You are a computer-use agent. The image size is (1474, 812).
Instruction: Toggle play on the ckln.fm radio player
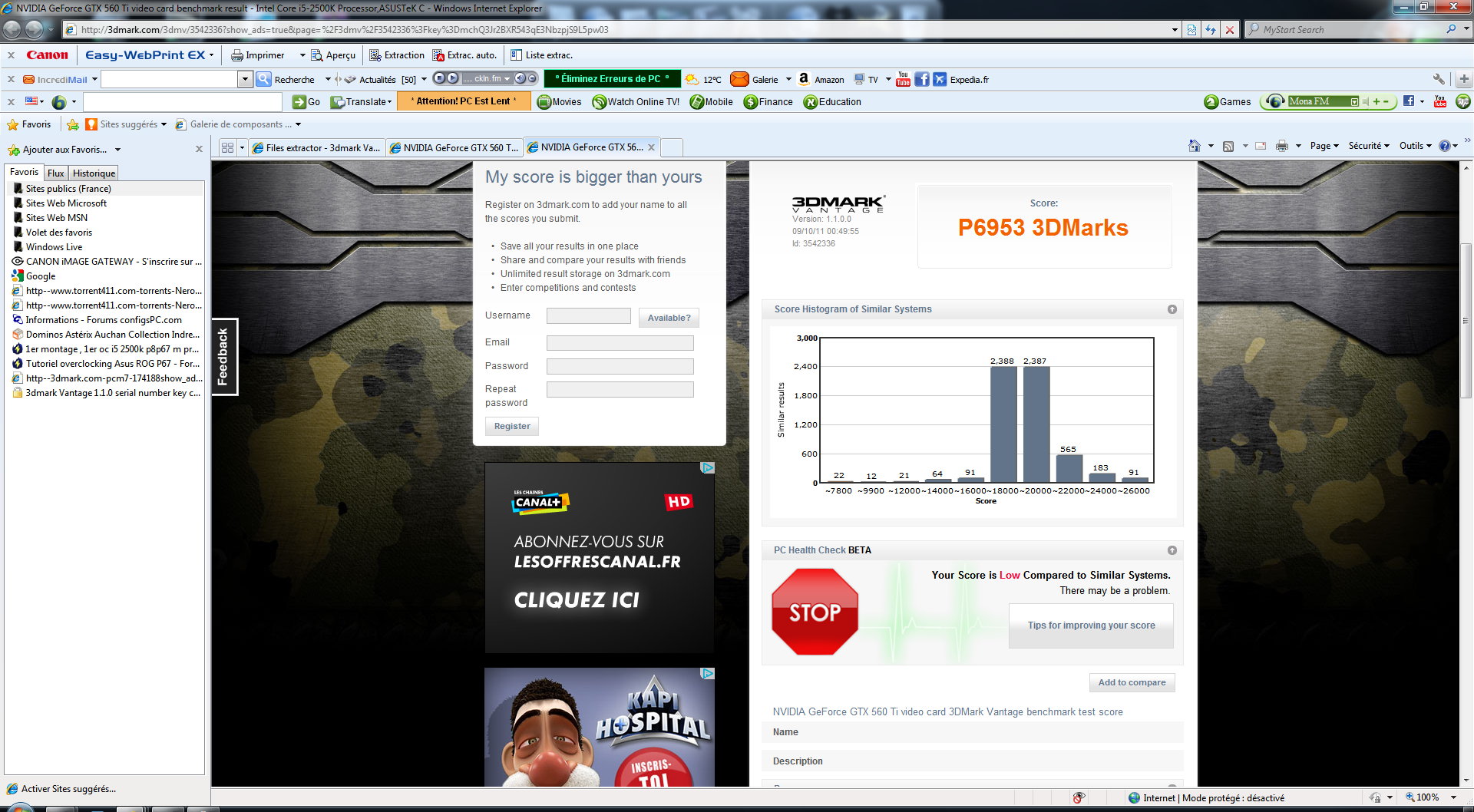click(x=452, y=78)
